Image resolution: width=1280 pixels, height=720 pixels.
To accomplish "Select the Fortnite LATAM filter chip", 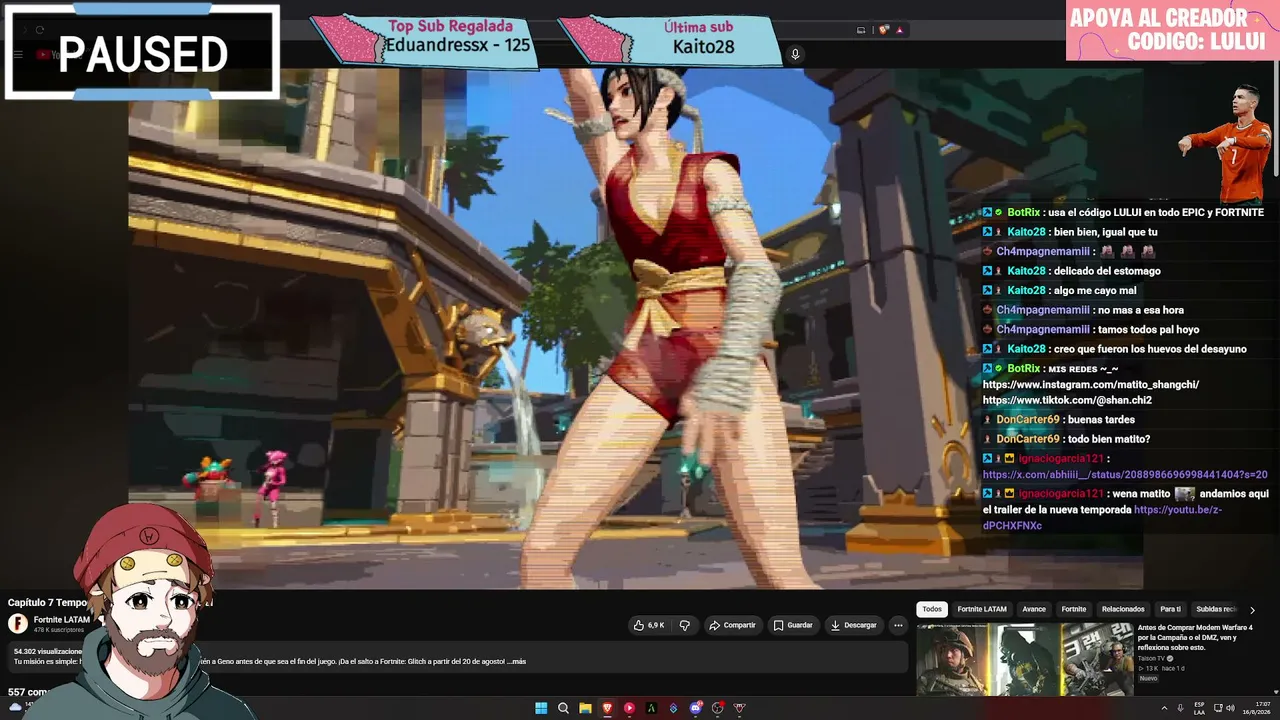I will pyautogui.click(x=982, y=609).
